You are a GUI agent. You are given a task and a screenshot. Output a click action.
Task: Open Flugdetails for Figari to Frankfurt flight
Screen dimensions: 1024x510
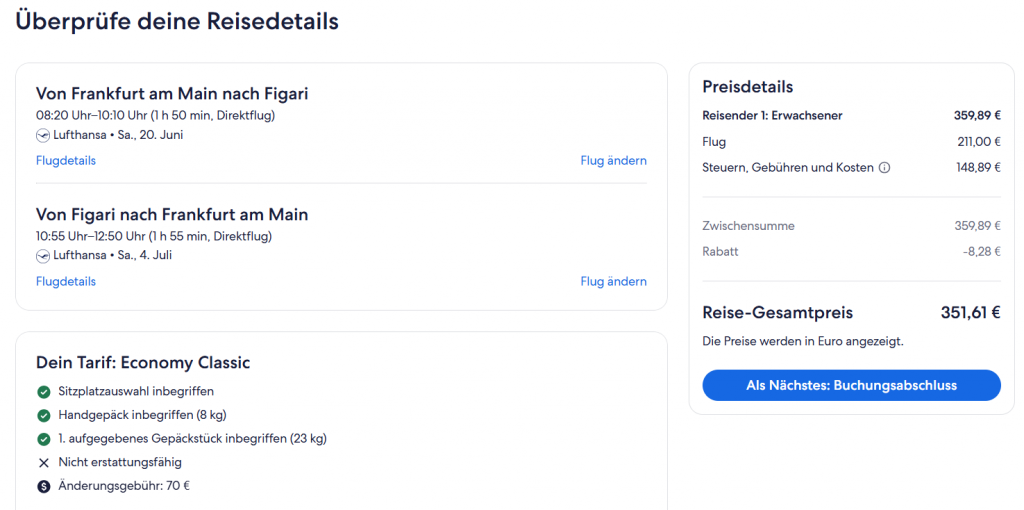click(x=66, y=282)
